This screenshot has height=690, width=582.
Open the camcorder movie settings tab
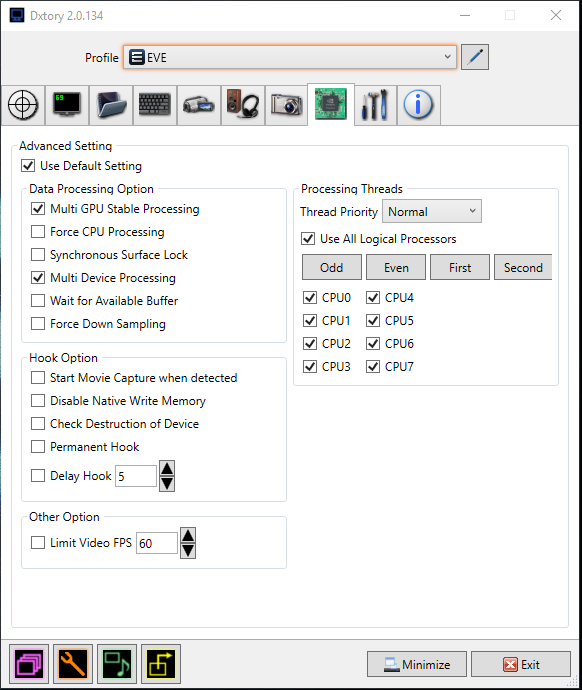[x=199, y=105]
